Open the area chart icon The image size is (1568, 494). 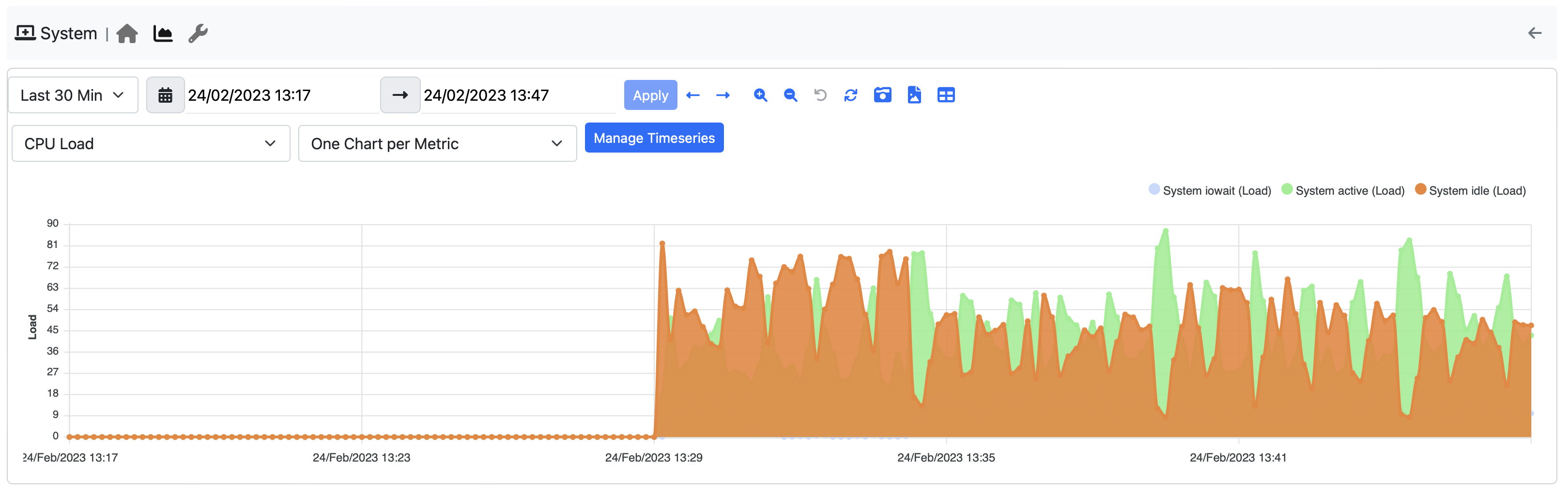(x=163, y=33)
